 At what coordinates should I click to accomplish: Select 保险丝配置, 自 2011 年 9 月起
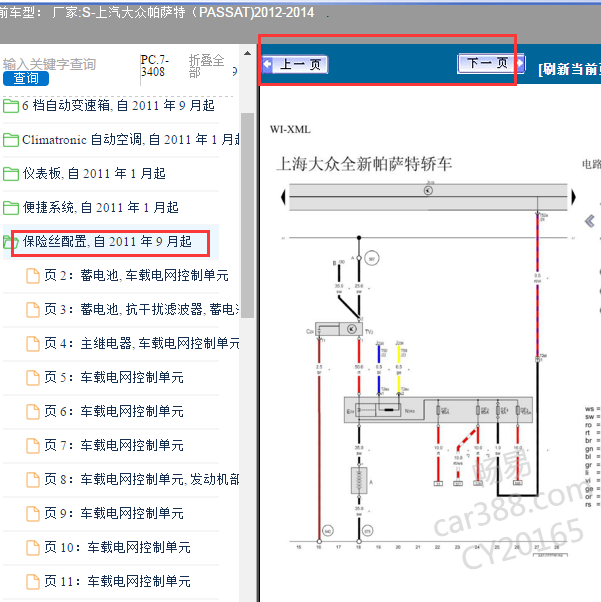107,242
